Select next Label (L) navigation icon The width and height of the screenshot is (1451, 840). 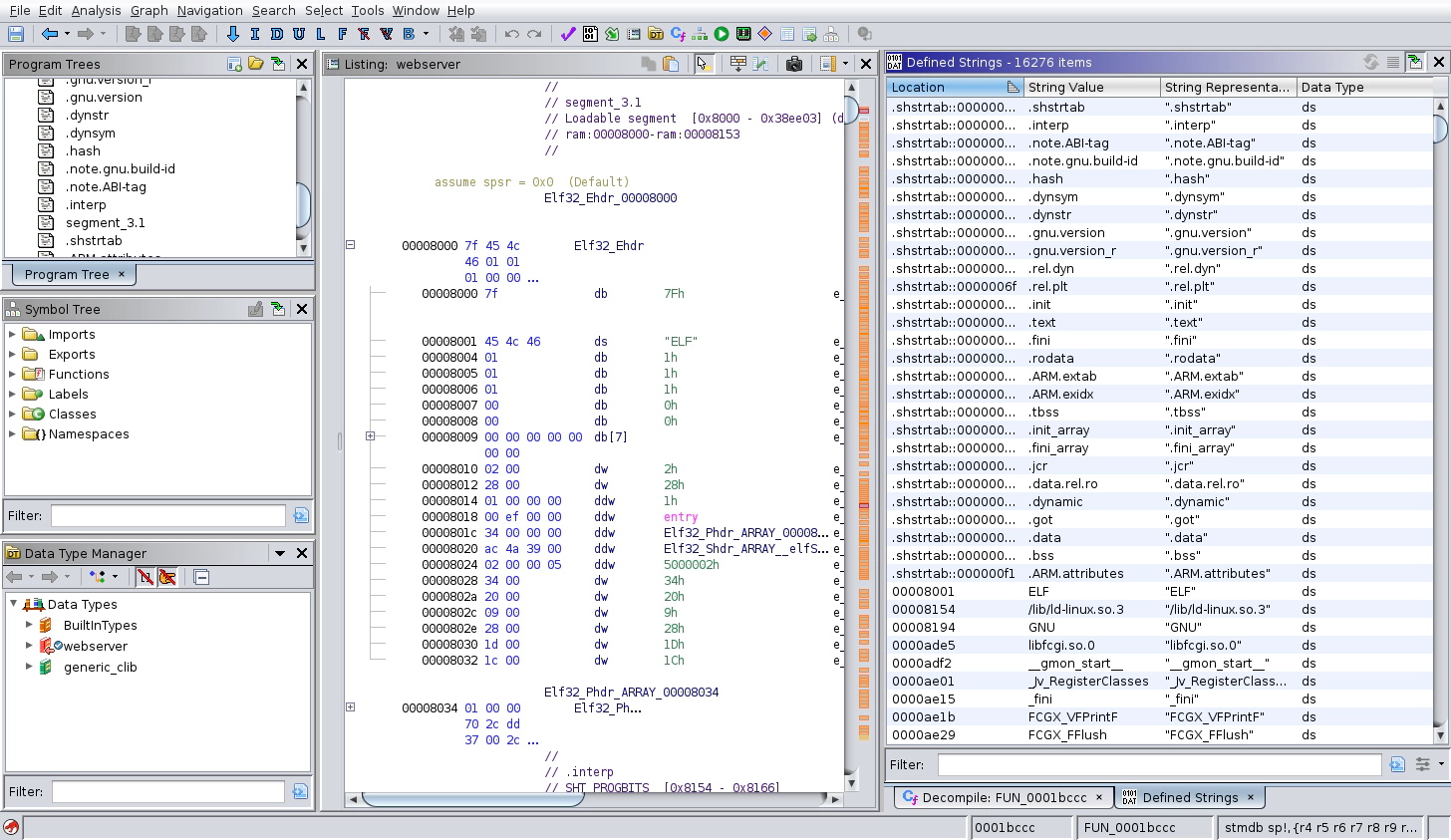321,34
